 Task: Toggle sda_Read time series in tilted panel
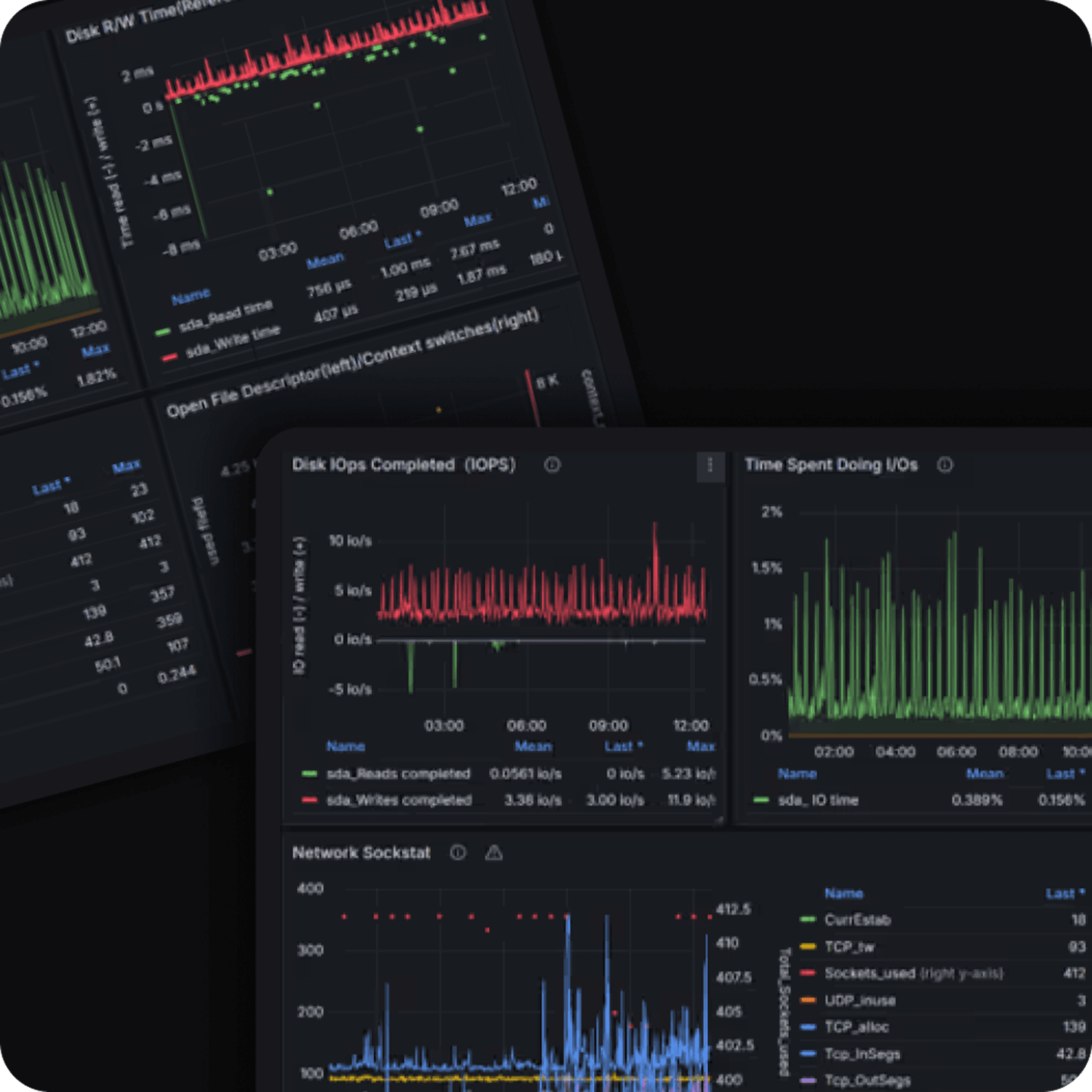(226, 317)
